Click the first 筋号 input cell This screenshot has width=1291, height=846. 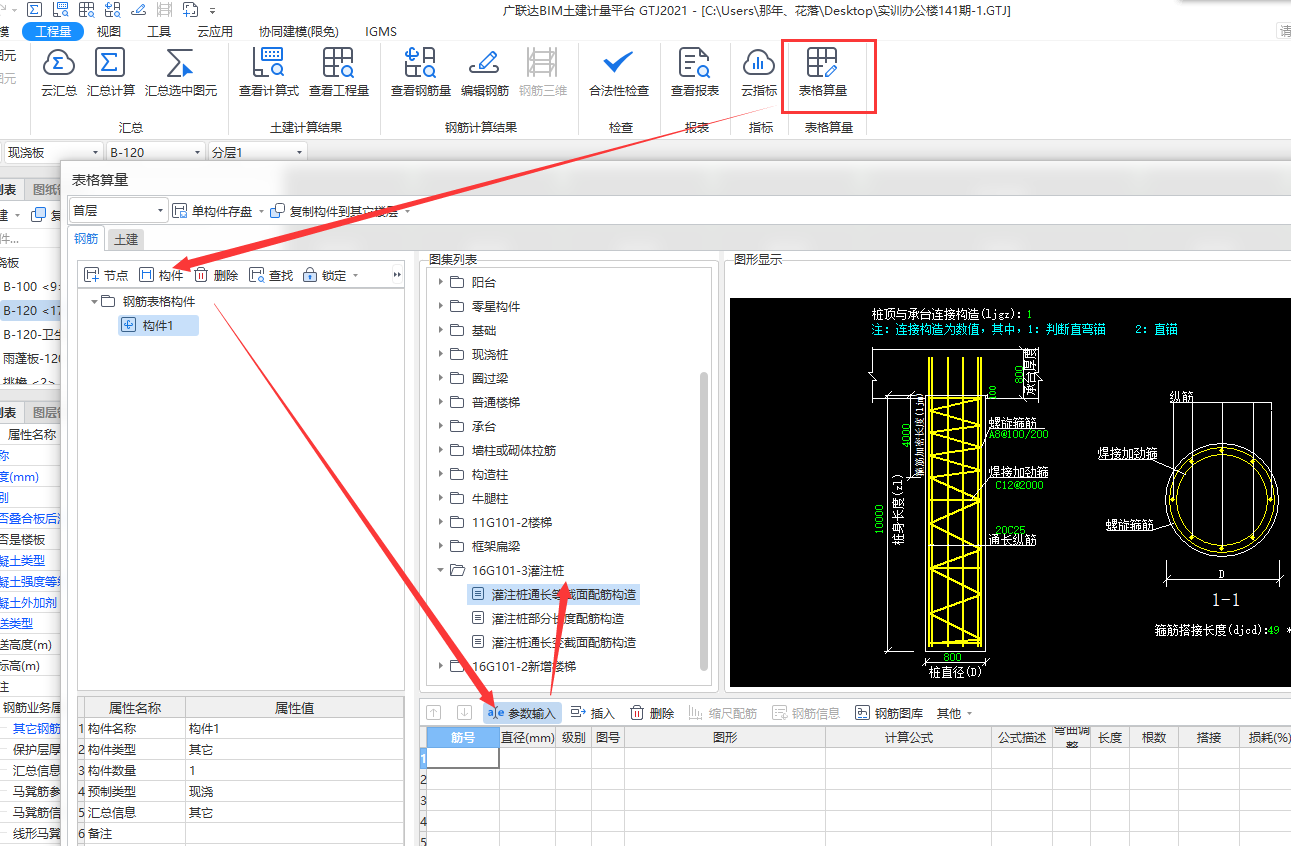(462, 758)
